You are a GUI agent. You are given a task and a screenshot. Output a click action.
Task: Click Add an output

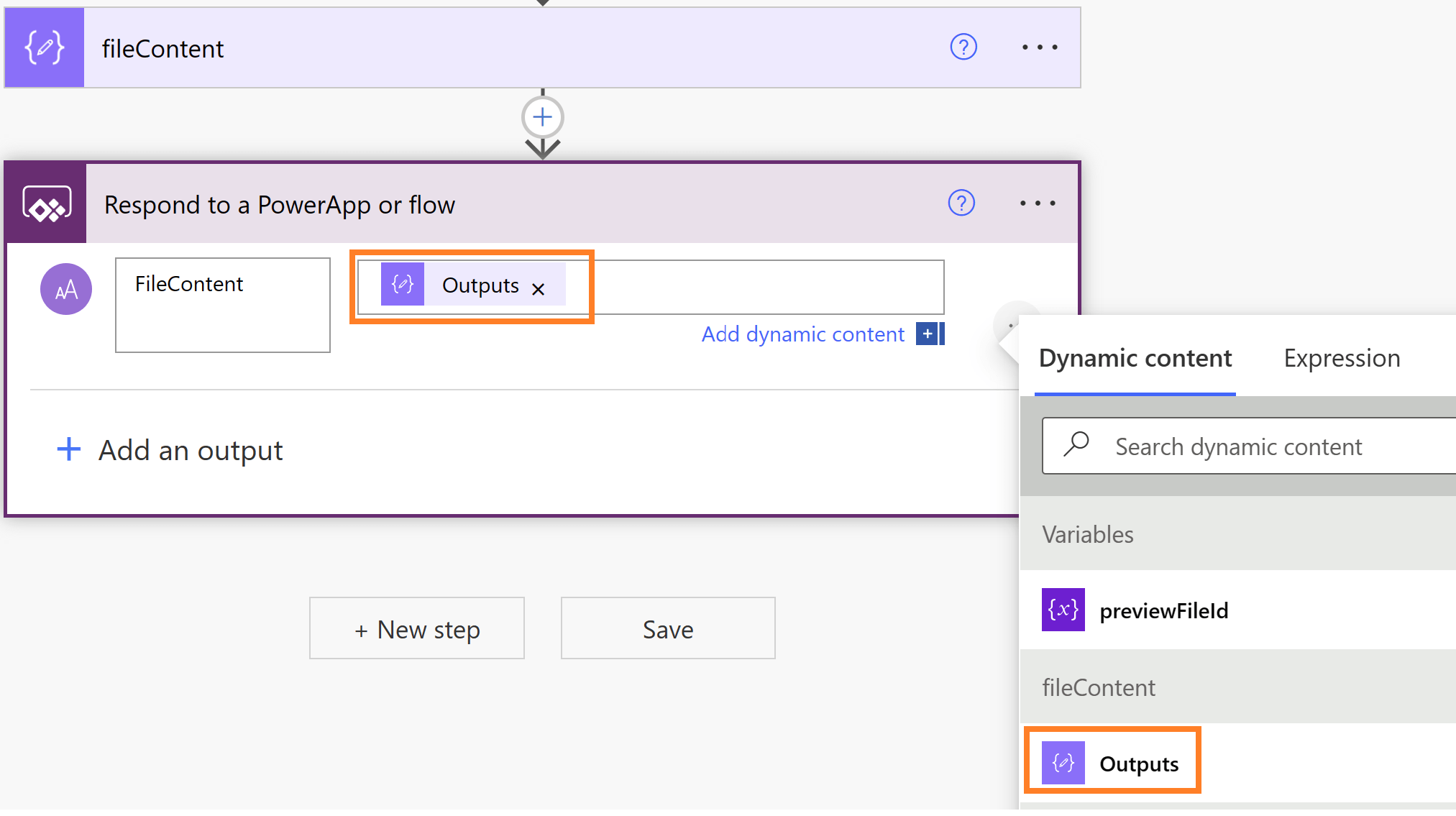[170, 451]
